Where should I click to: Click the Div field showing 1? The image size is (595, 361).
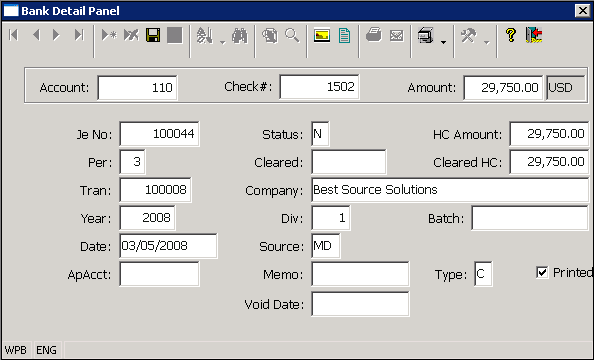point(331,218)
